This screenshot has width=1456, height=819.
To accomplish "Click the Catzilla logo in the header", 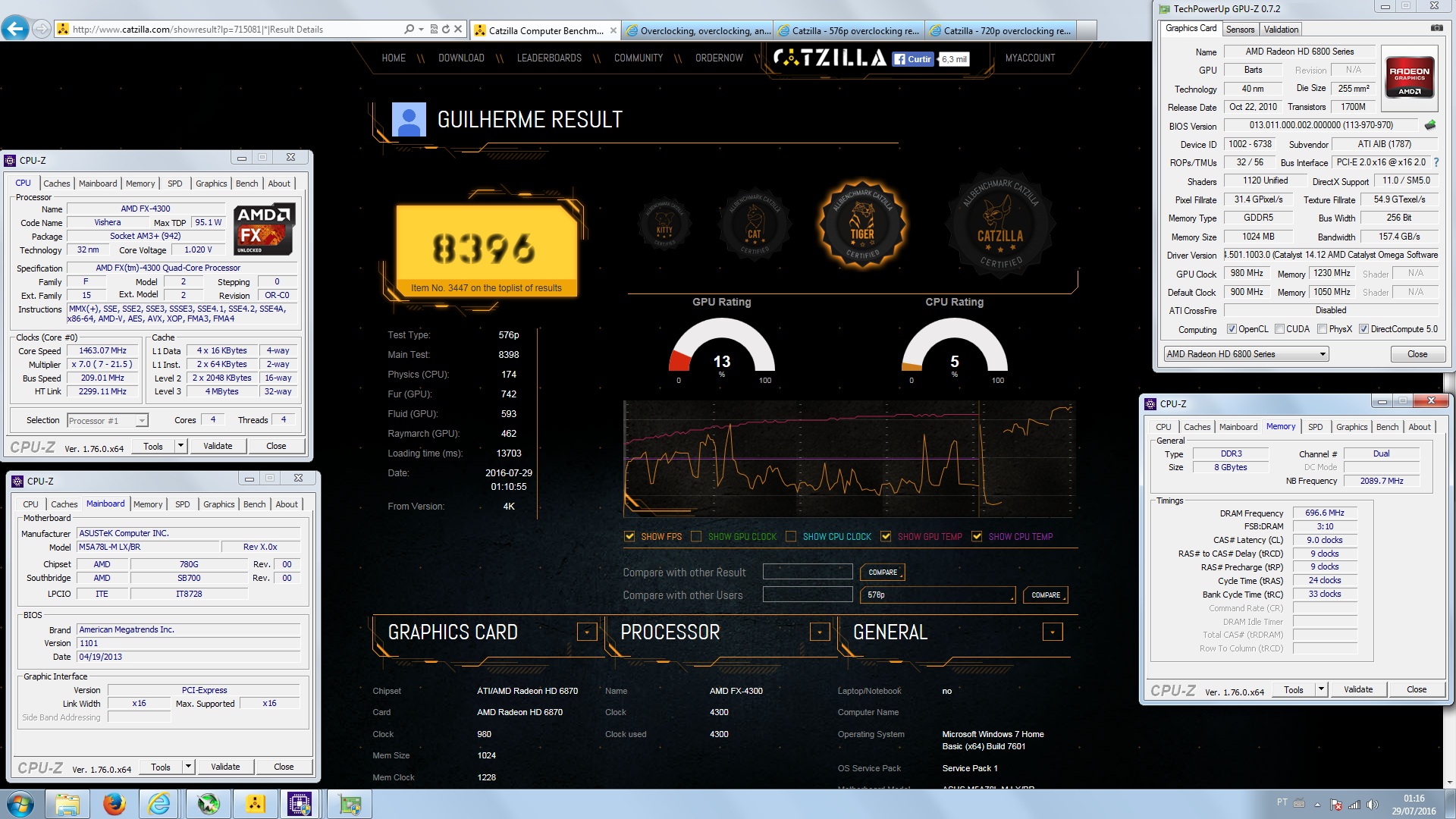I will pos(830,58).
